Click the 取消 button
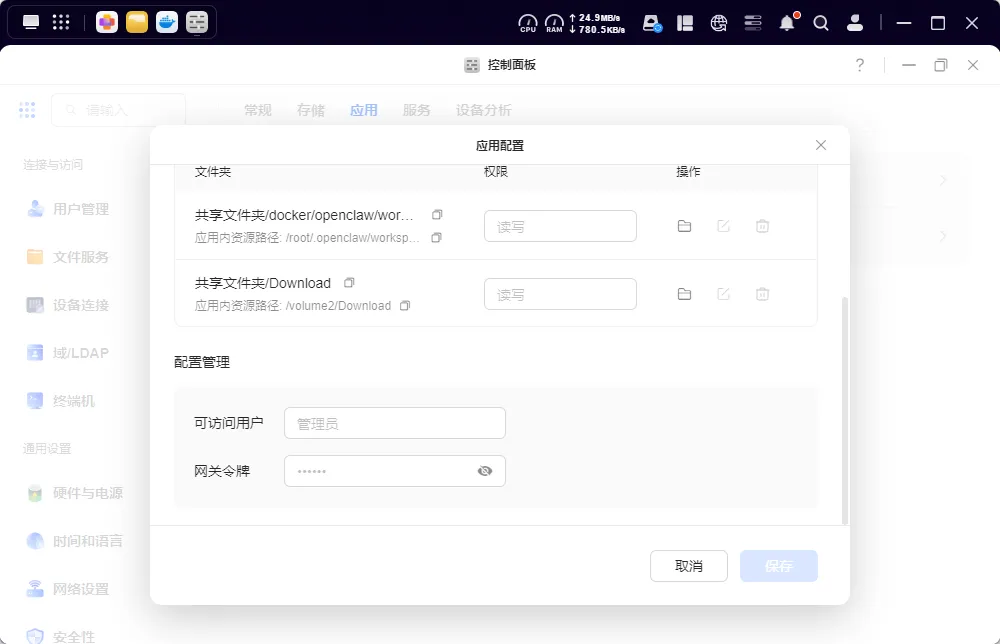Viewport: 1000px width, 644px height. click(x=689, y=566)
